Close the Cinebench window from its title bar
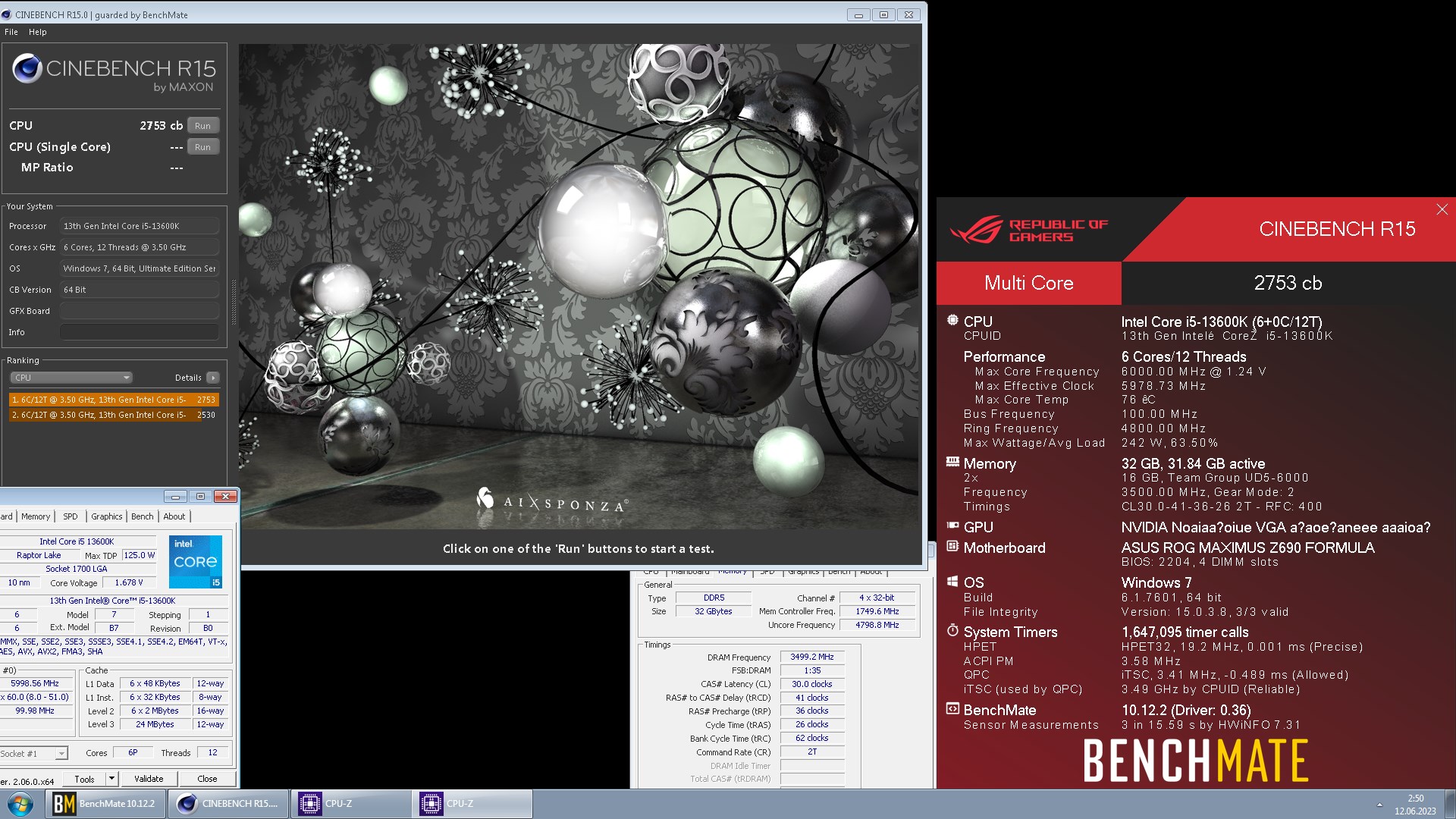This screenshot has height=819, width=1456. (x=909, y=14)
